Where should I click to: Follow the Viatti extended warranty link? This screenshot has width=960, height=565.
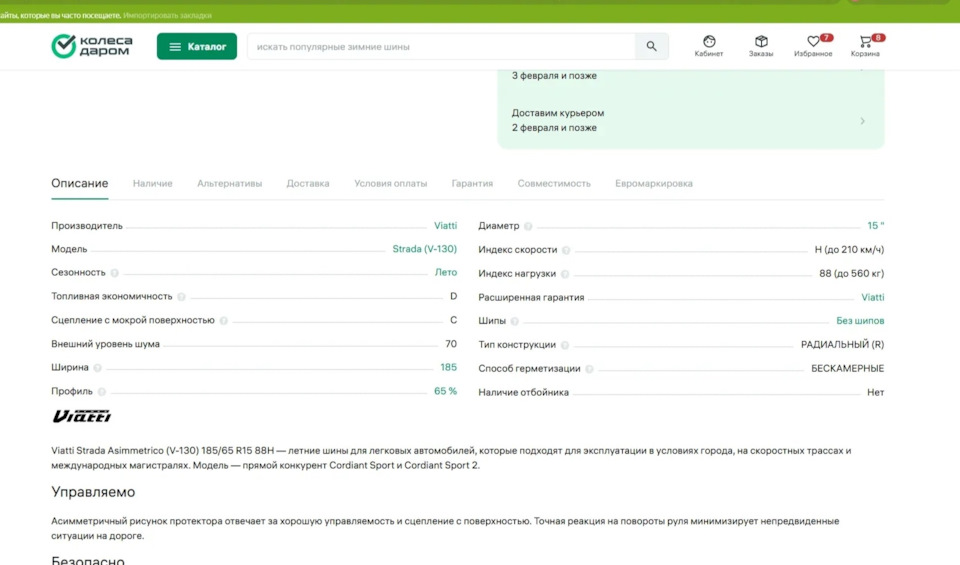872,297
